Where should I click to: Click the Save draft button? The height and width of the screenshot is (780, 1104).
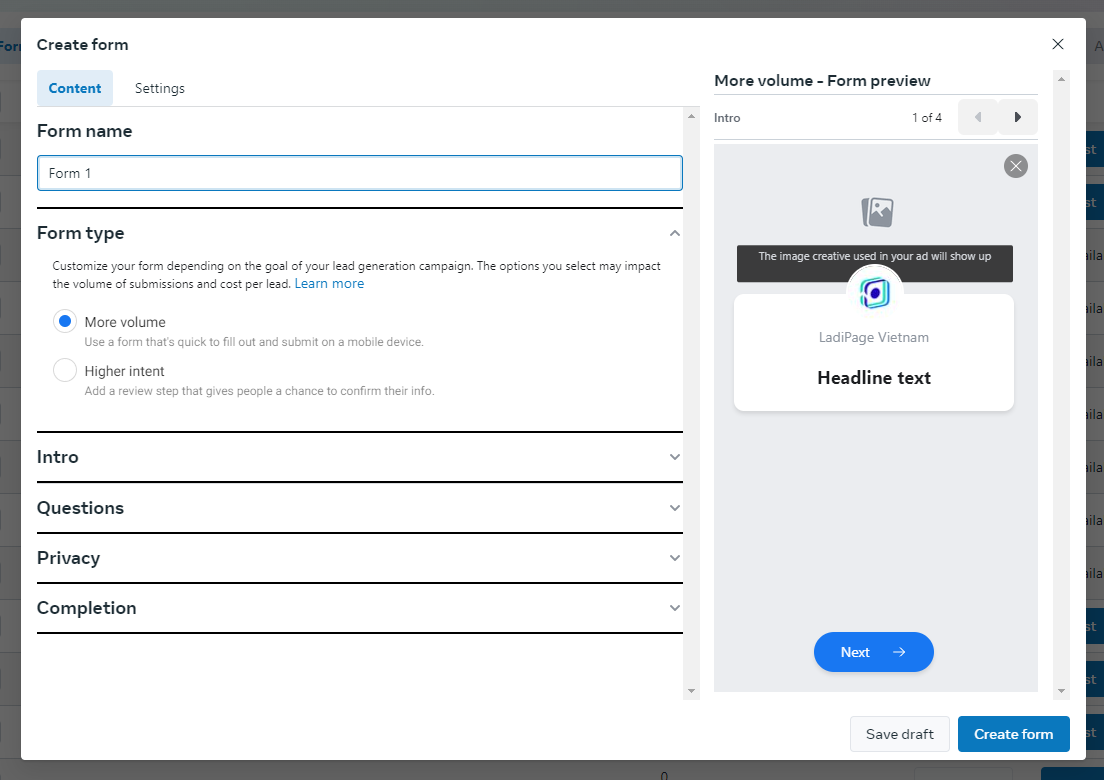(x=899, y=734)
